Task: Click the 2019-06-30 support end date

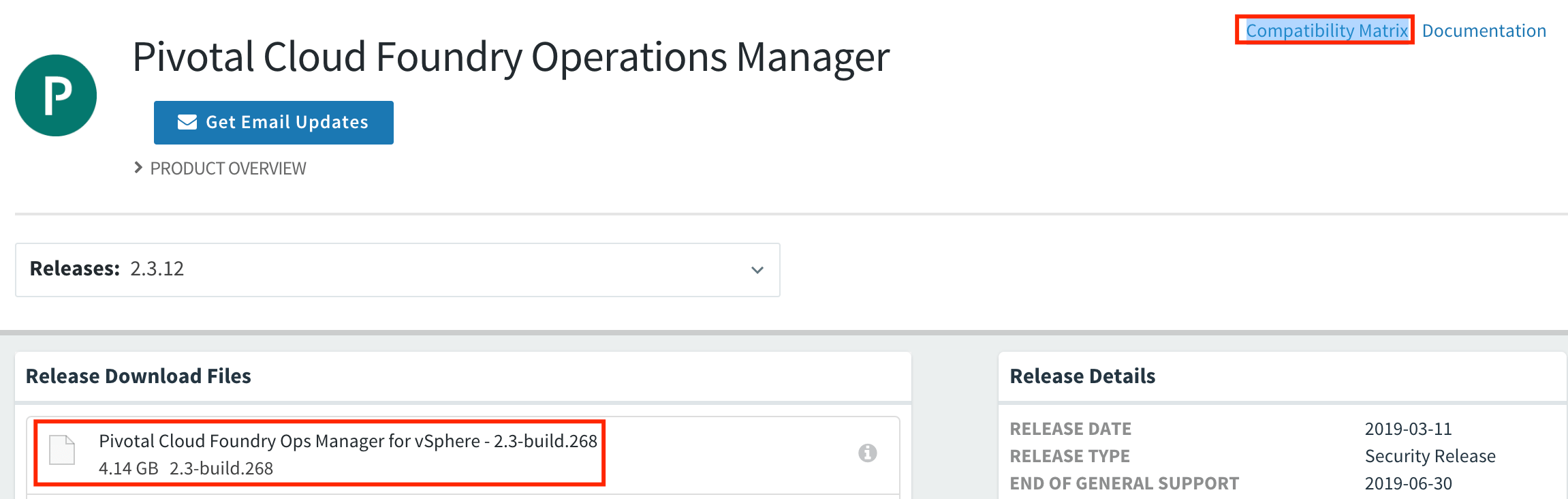Action: (x=1408, y=483)
